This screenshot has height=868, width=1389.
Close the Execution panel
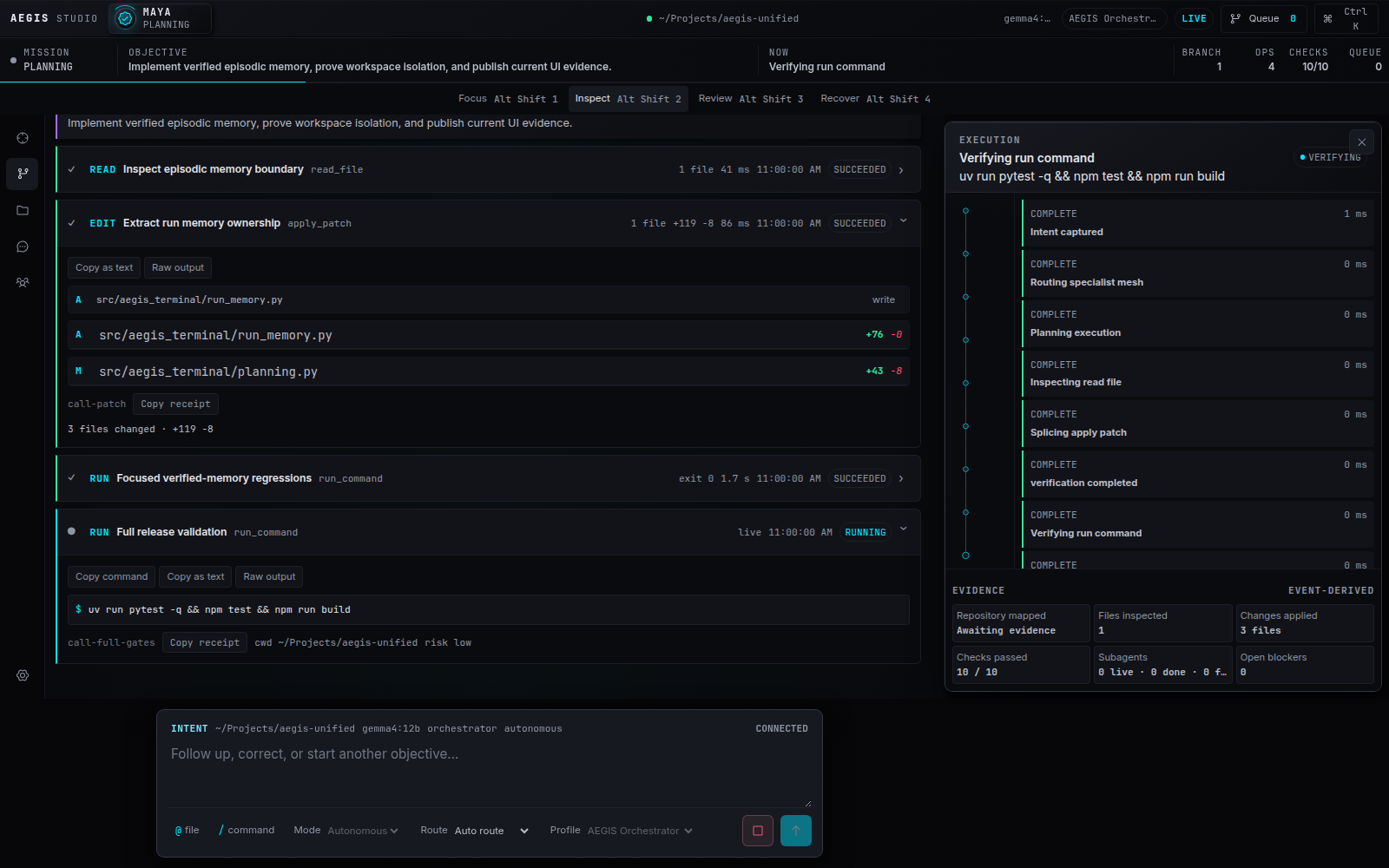(x=1361, y=142)
